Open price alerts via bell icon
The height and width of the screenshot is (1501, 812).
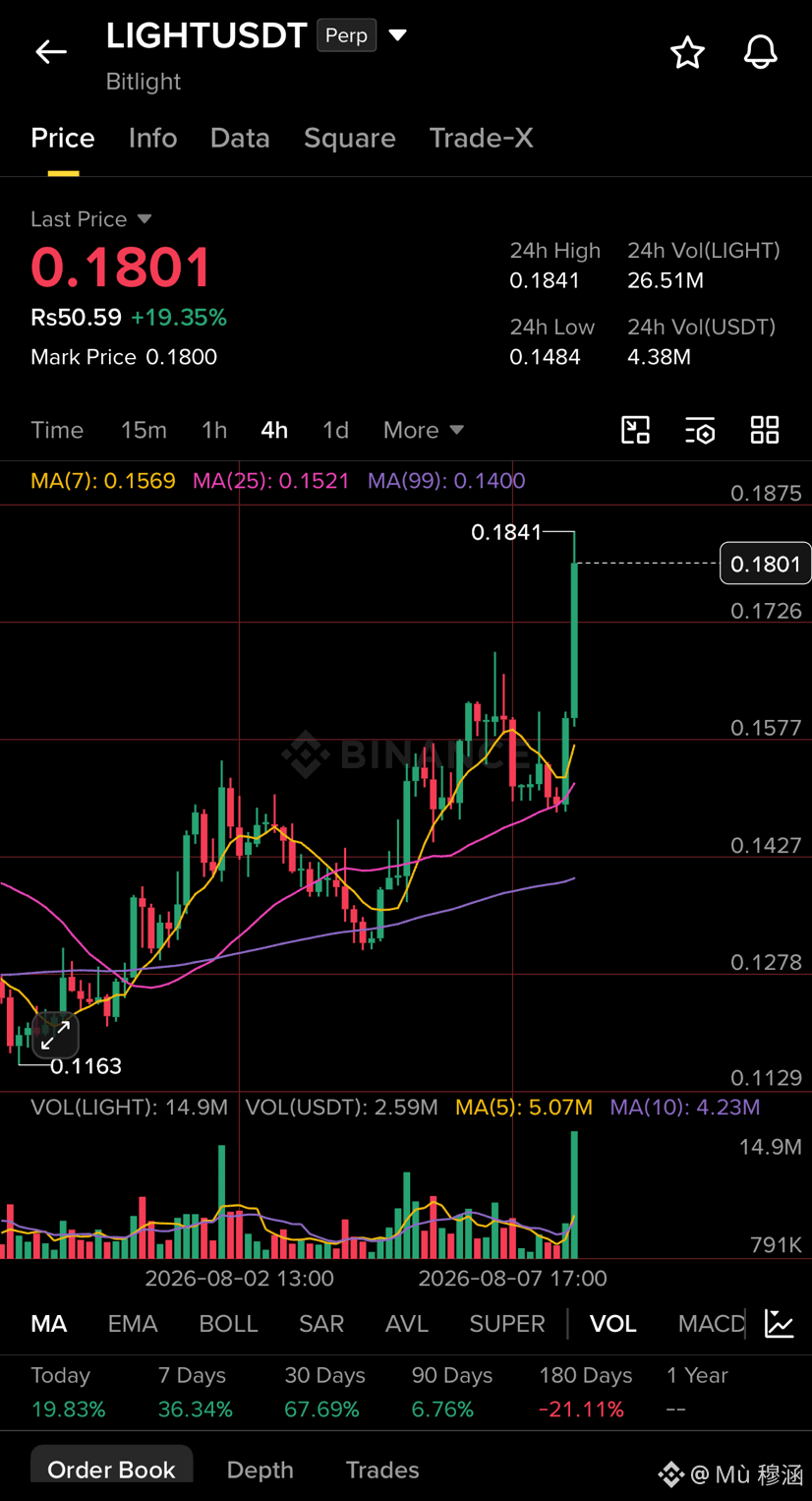click(760, 52)
